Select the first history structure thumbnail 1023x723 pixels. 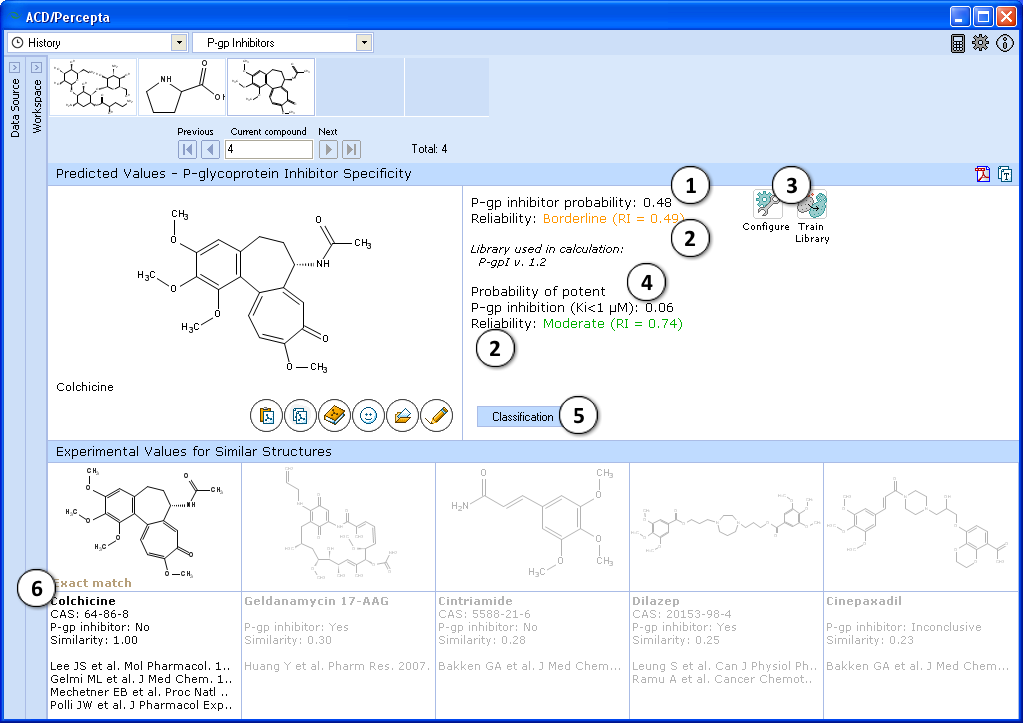(93, 87)
